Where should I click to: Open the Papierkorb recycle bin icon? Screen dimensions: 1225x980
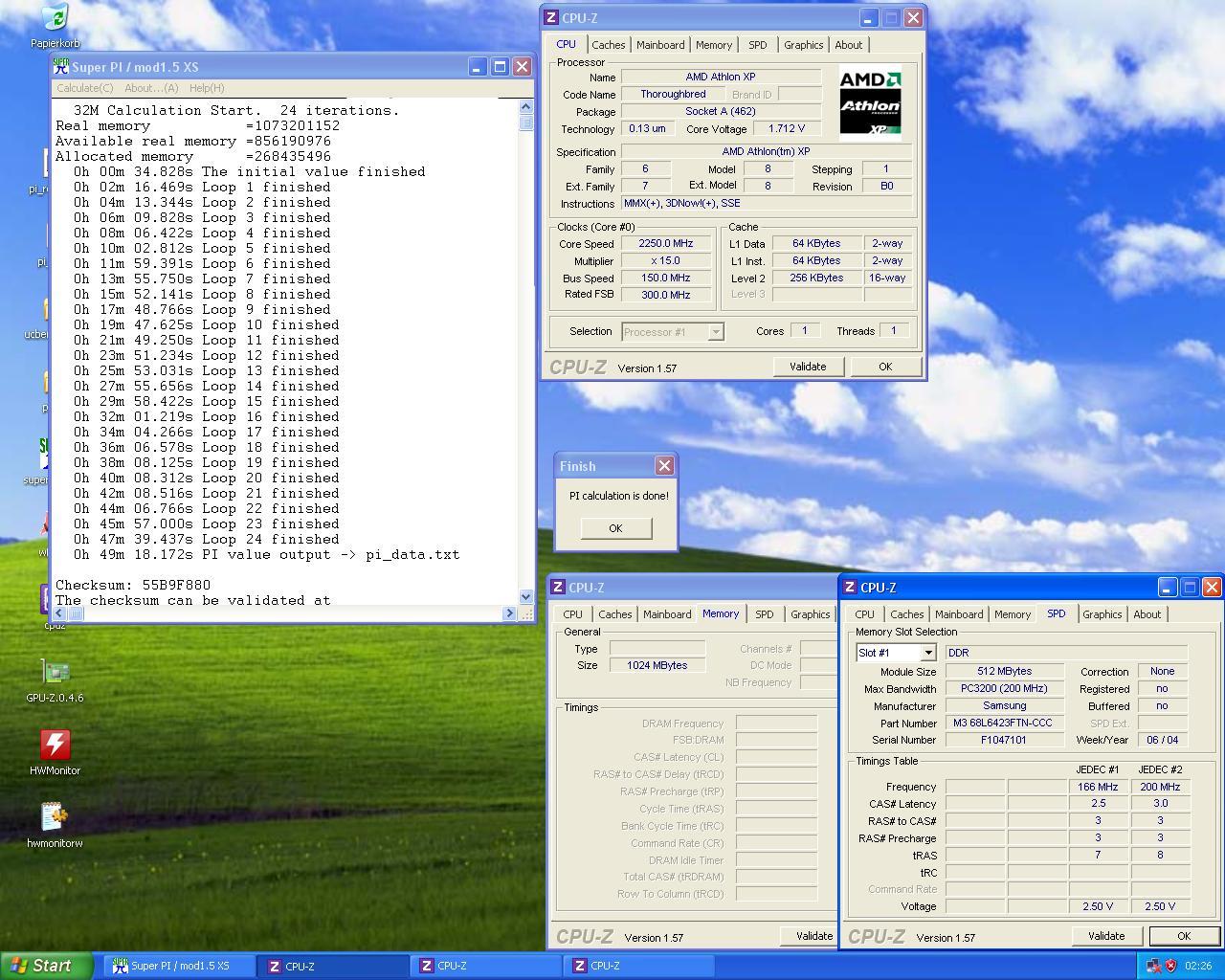pos(55,26)
